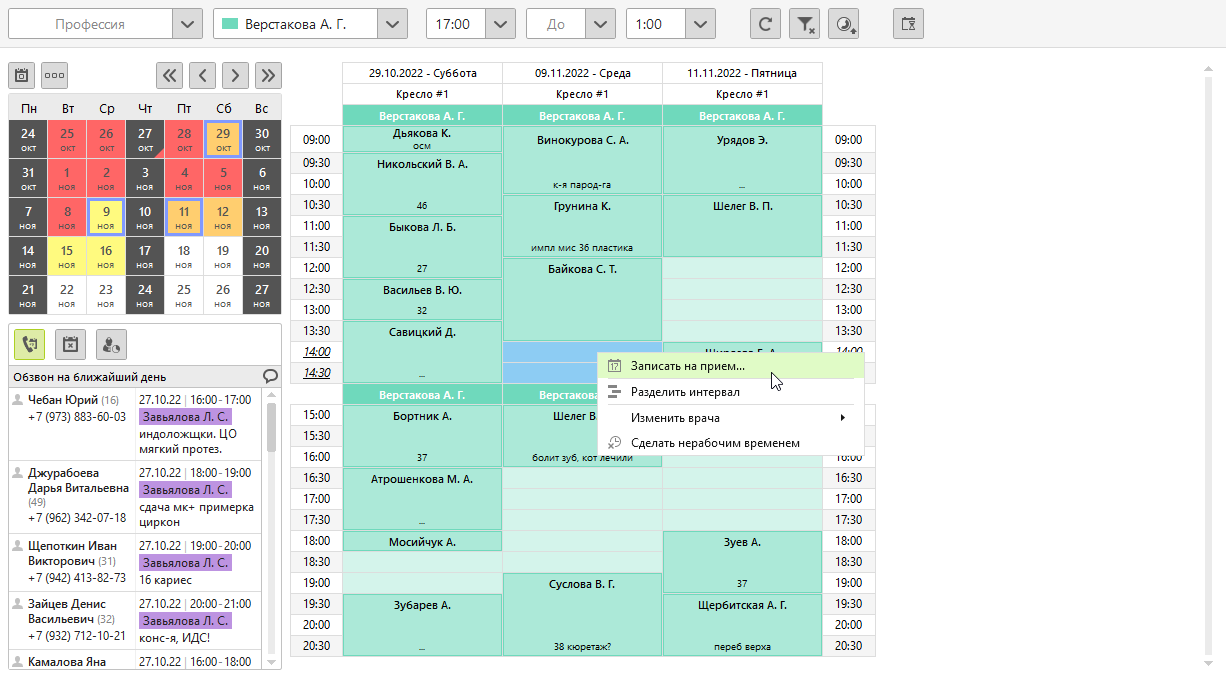
Task: Click person icon next to Зайцев Денис
Action: (18, 604)
